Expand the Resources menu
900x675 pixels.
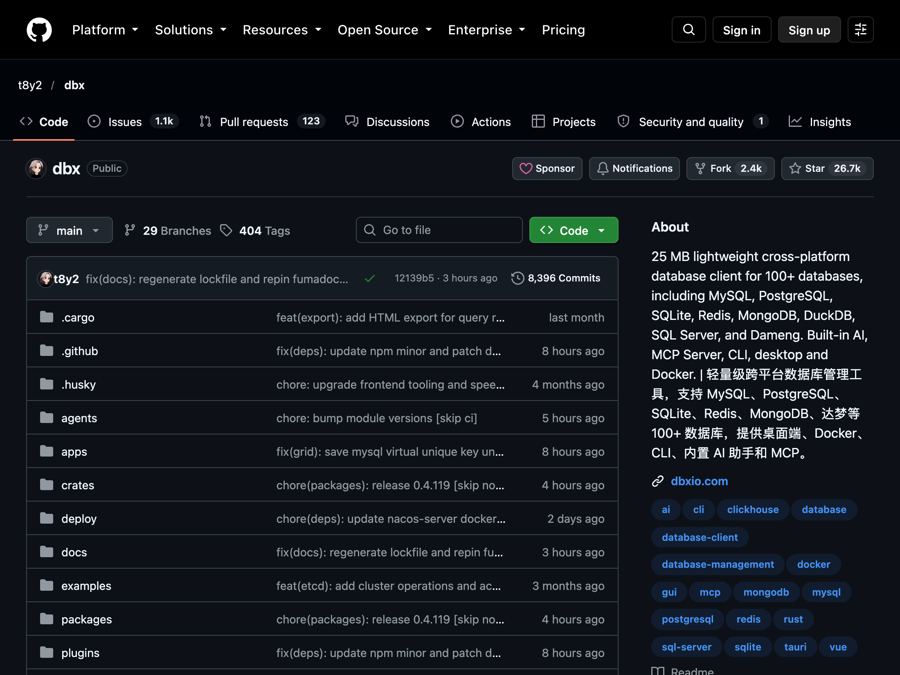[282, 30]
